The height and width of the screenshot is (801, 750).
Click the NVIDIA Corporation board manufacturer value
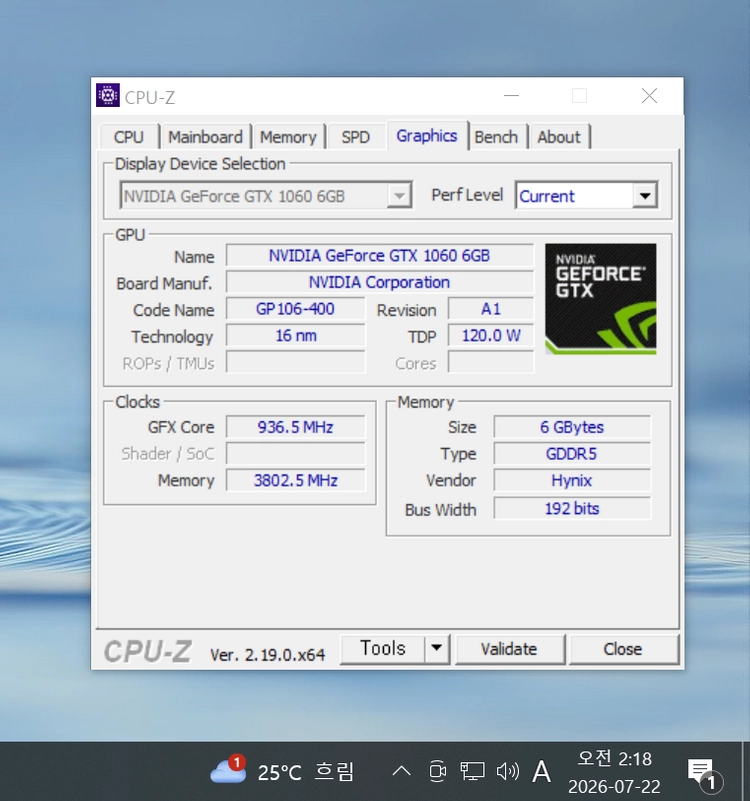[380, 282]
